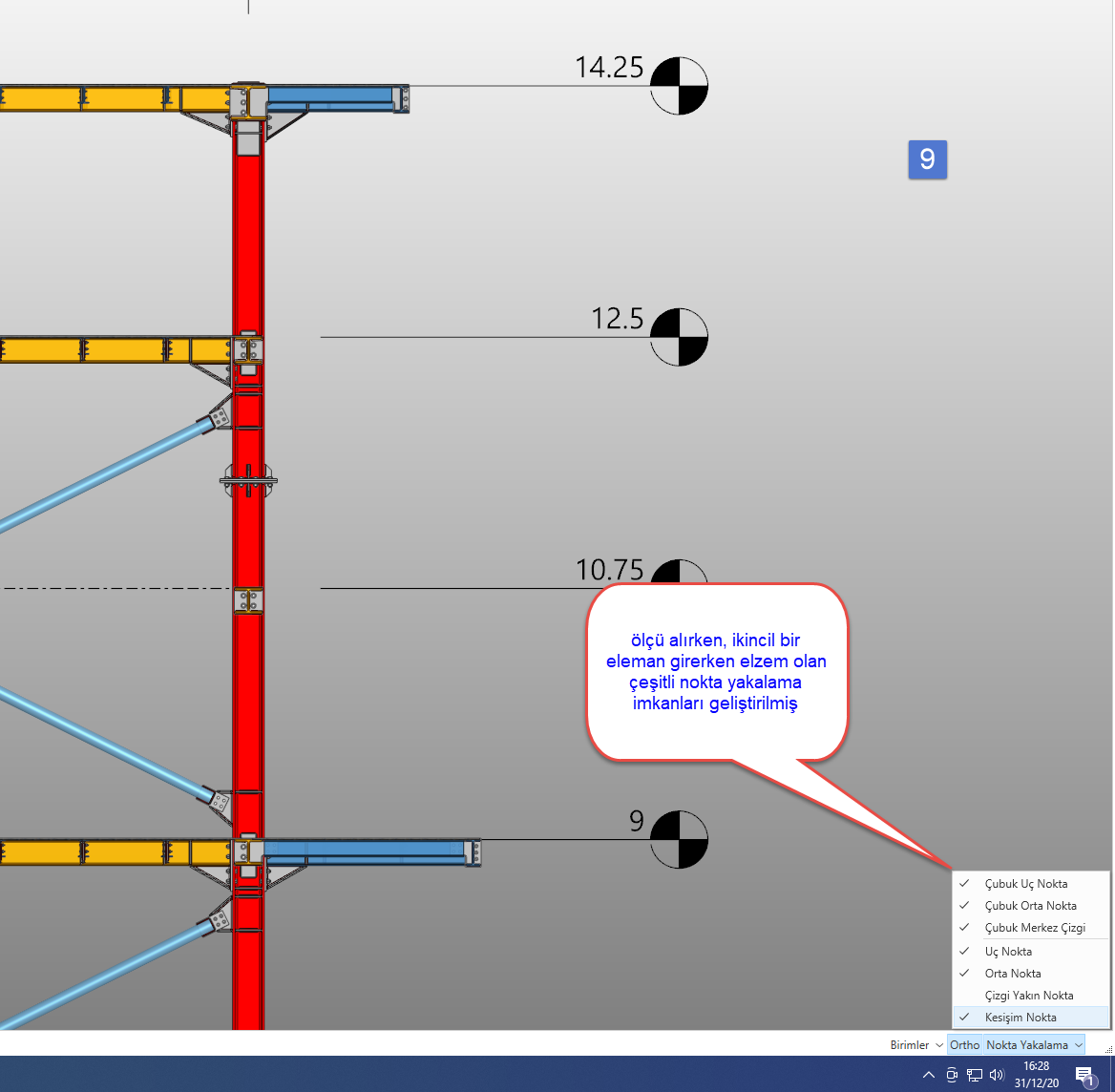Open the Birimler units dropdown
This screenshot has width=1115, height=1092.
click(x=915, y=1045)
